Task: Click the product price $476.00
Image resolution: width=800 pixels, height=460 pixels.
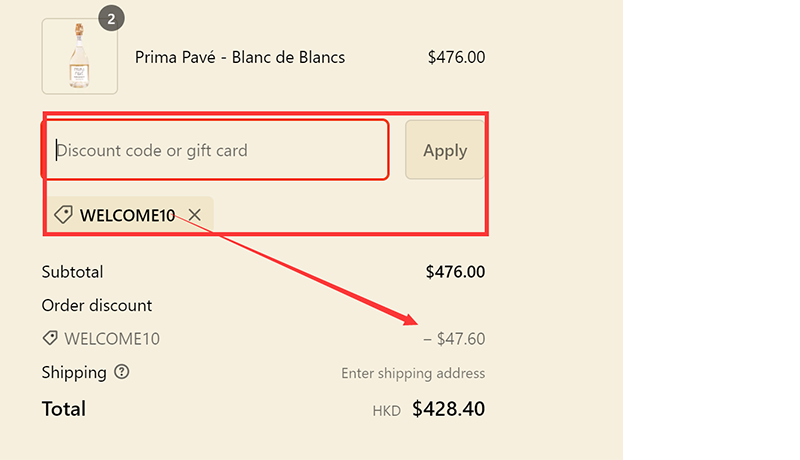Action: pos(456,57)
